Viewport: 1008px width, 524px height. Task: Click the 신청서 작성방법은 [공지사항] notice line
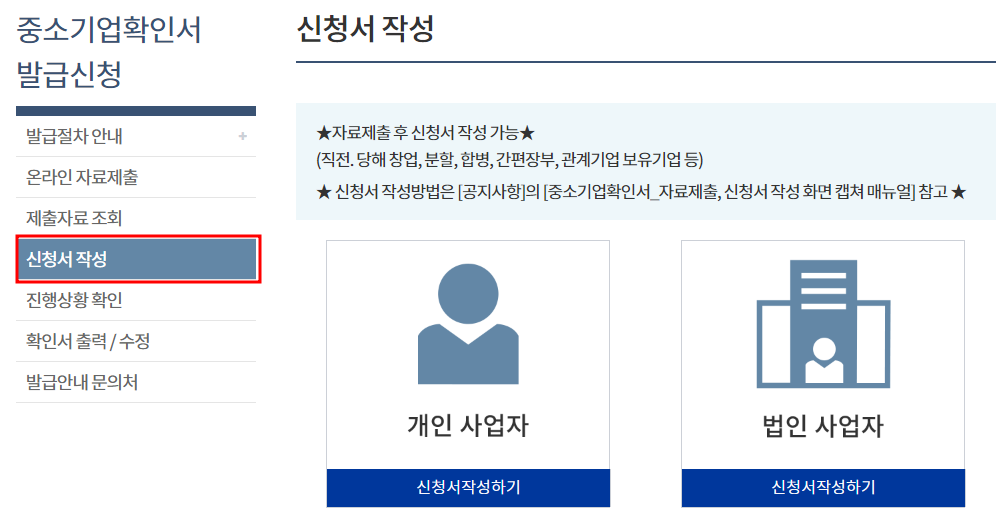[x=642, y=192]
